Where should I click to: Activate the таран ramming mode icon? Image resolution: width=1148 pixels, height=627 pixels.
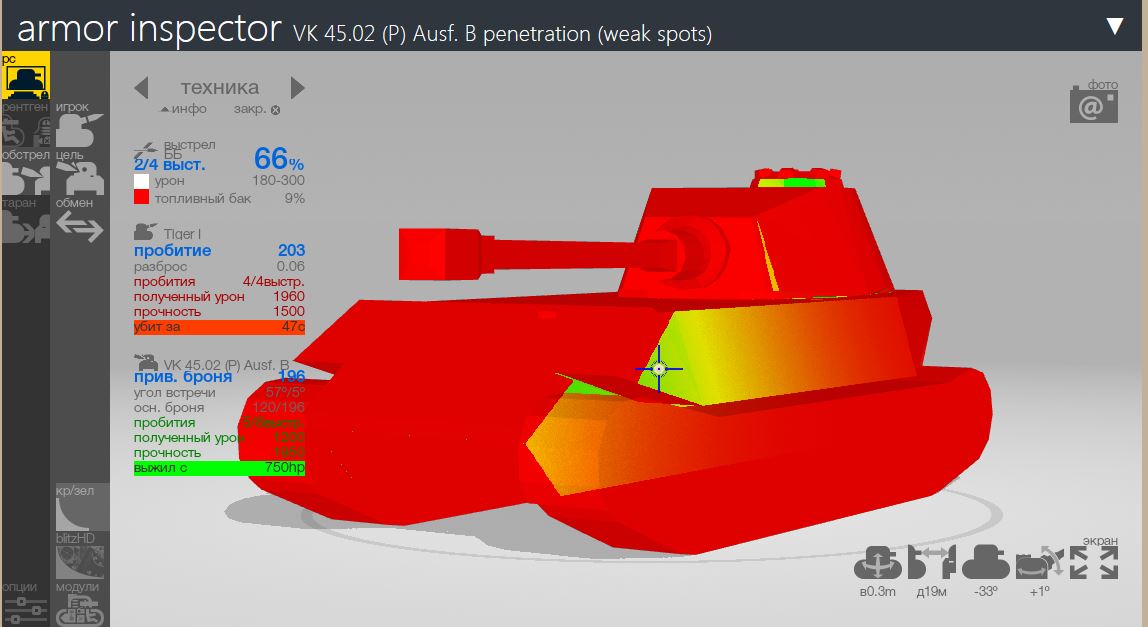(26, 220)
